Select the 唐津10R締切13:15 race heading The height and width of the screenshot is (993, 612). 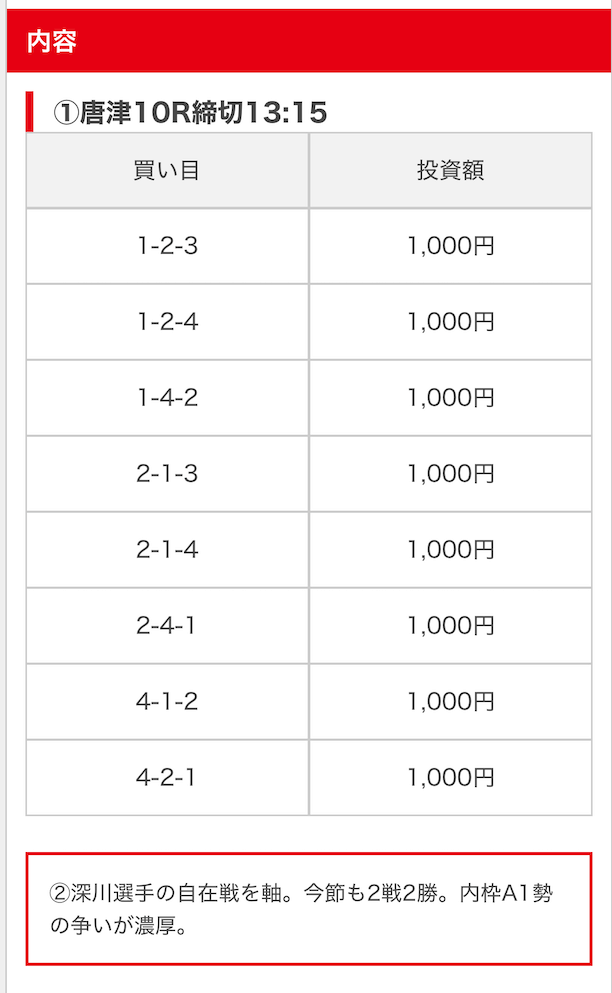tap(190, 113)
